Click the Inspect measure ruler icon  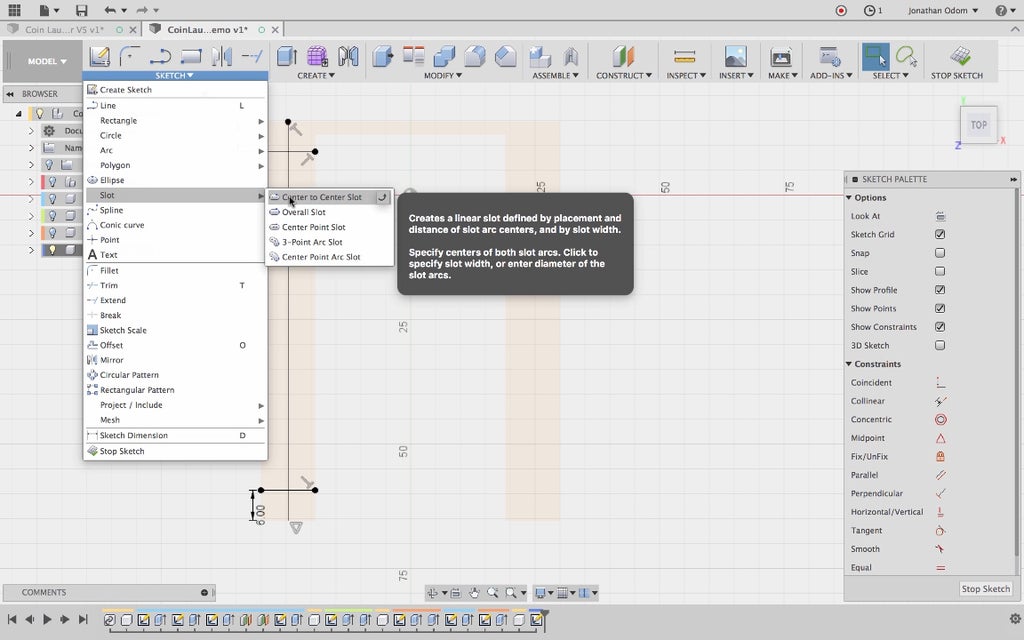pyautogui.click(x=684, y=57)
